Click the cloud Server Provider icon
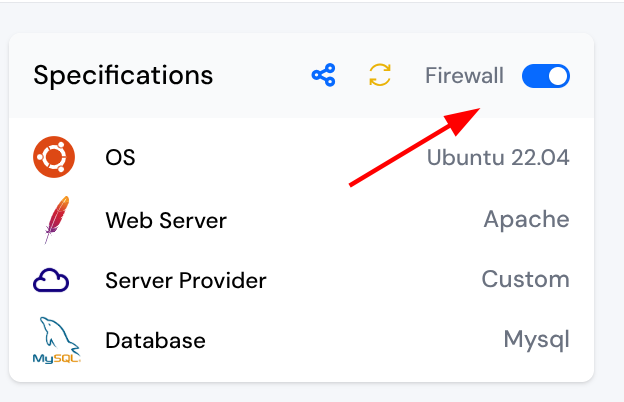Image resolution: width=624 pixels, height=402 pixels. pyautogui.click(x=51, y=281)
